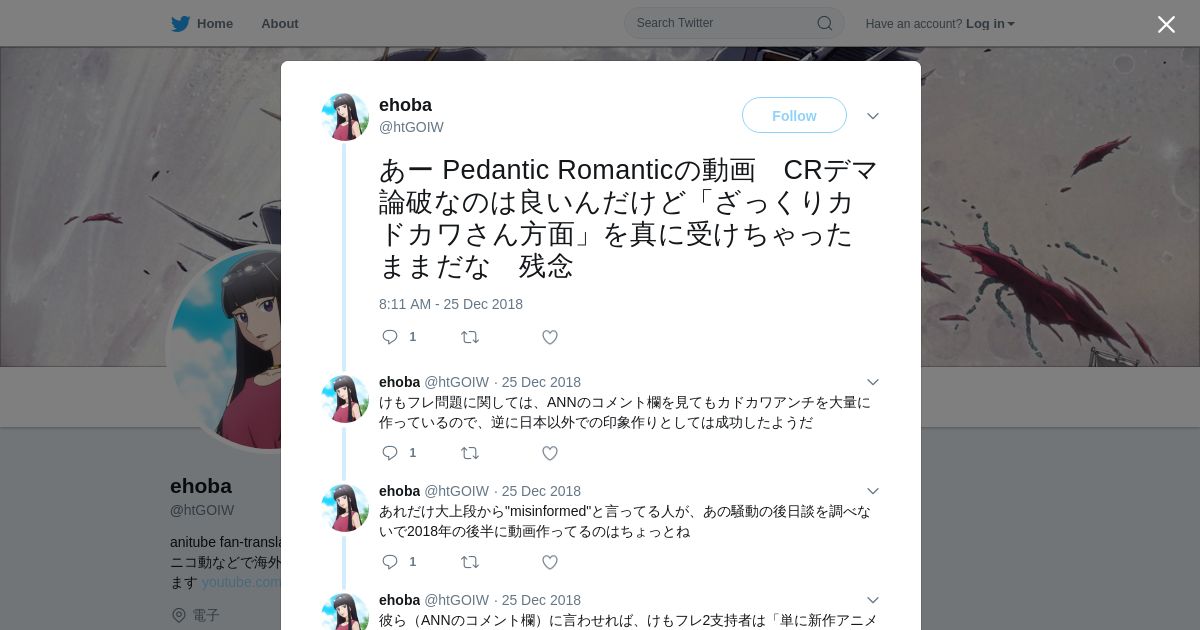Open ehoba's avatar in the main tweet
Image resolution: width=1200 pixels, height=630 pixels.
click(345, 117)
